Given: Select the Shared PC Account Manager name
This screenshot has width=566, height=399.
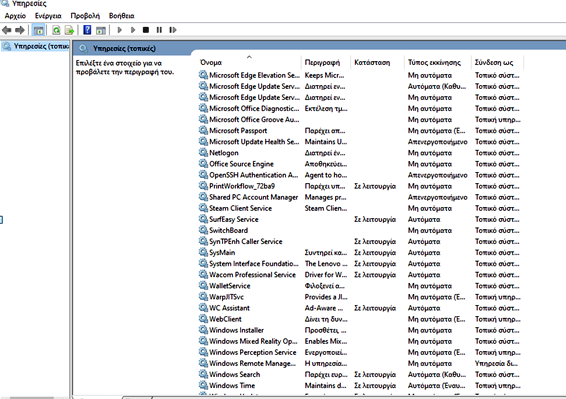Looking at the screenshot, I should coord(253,197).
